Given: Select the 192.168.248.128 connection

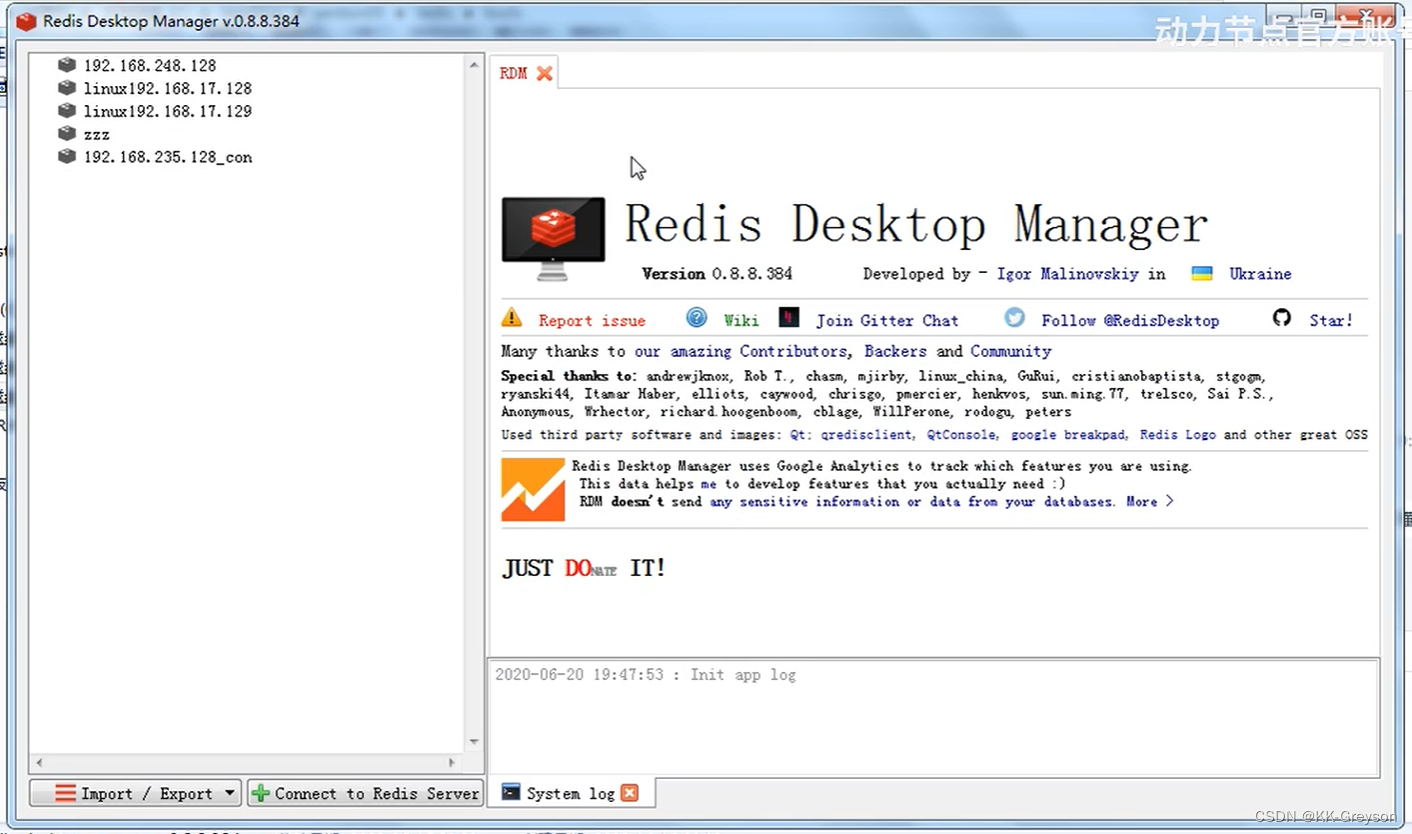Looking at the screenshot, I should pos(150,65).
